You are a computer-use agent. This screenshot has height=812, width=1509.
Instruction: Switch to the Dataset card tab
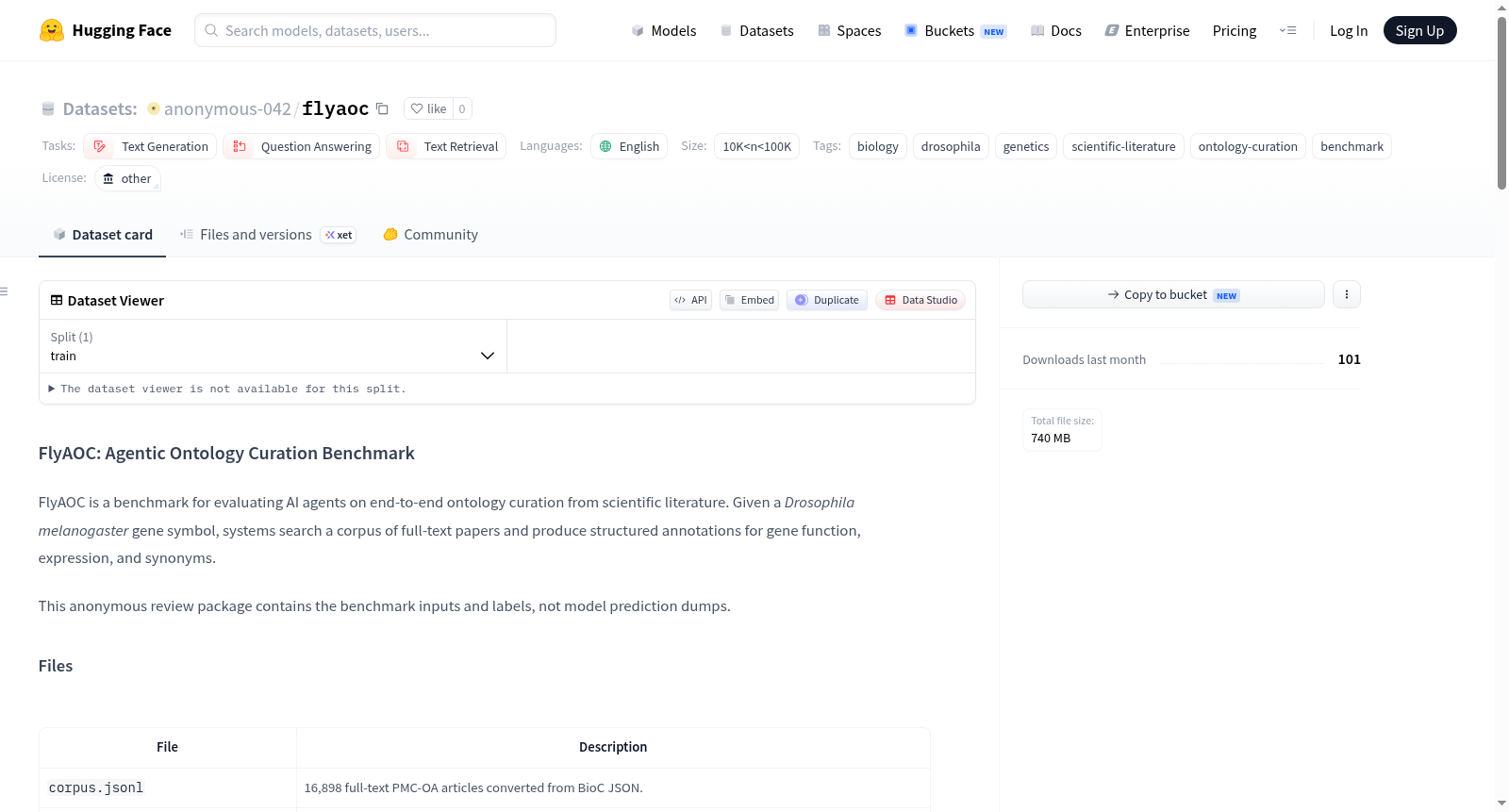102,235
